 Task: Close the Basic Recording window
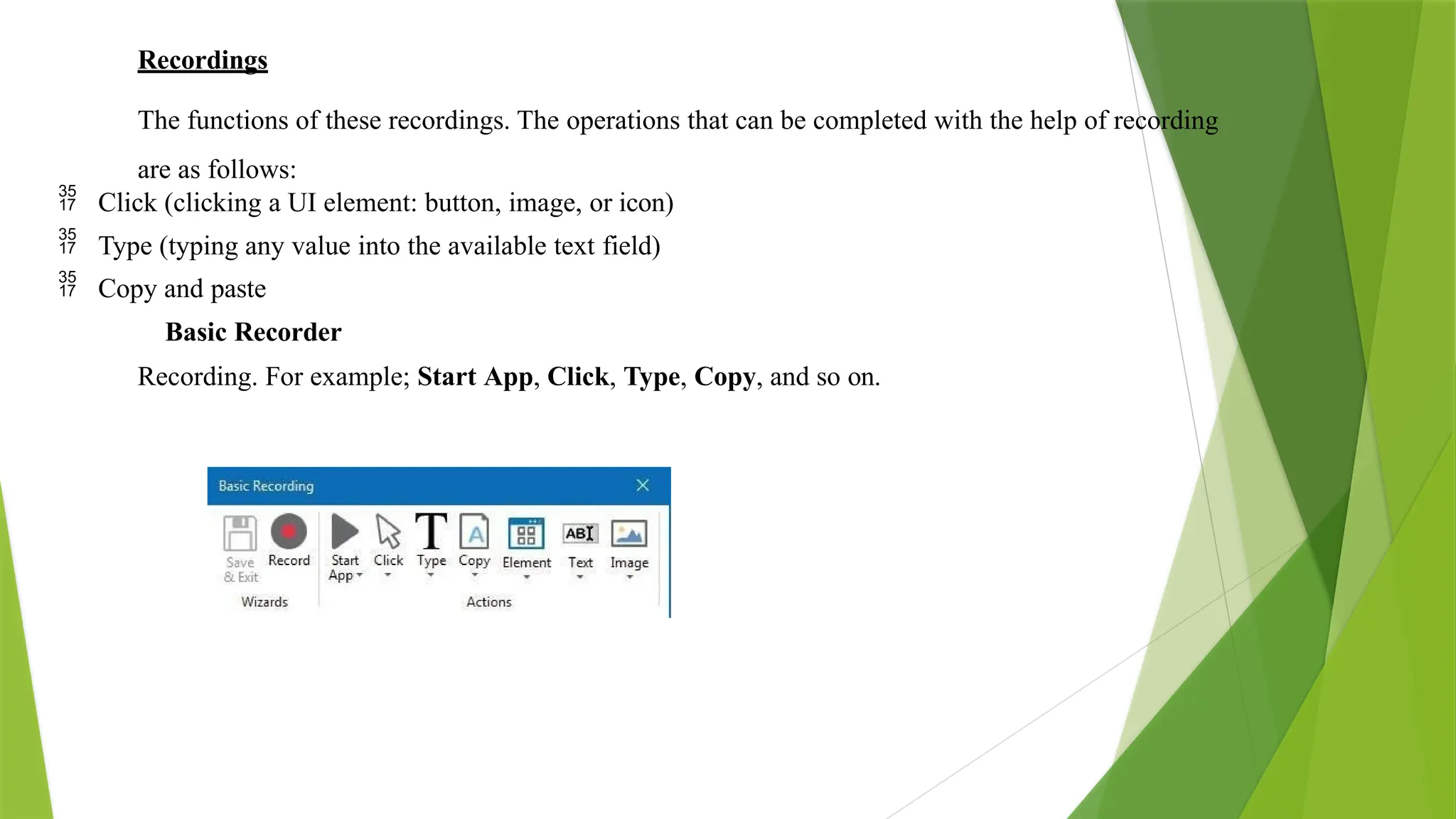643,486
